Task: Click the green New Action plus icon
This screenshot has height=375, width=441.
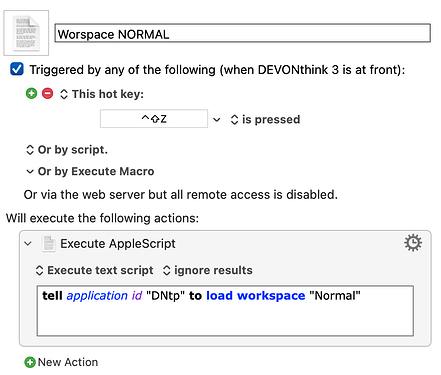Action: coord(30,362)
